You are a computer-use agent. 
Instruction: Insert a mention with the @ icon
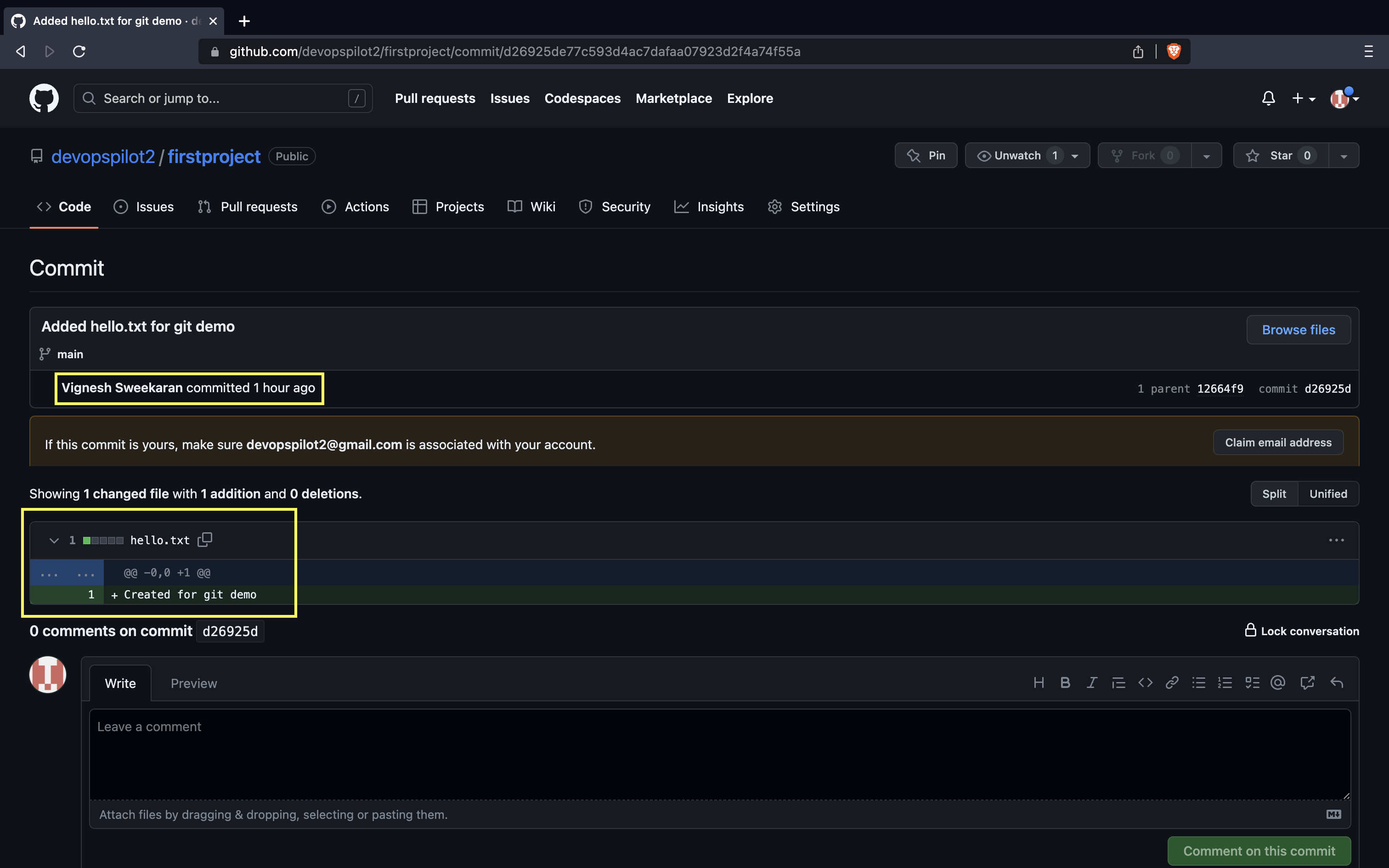click(x=1278, y=682)
